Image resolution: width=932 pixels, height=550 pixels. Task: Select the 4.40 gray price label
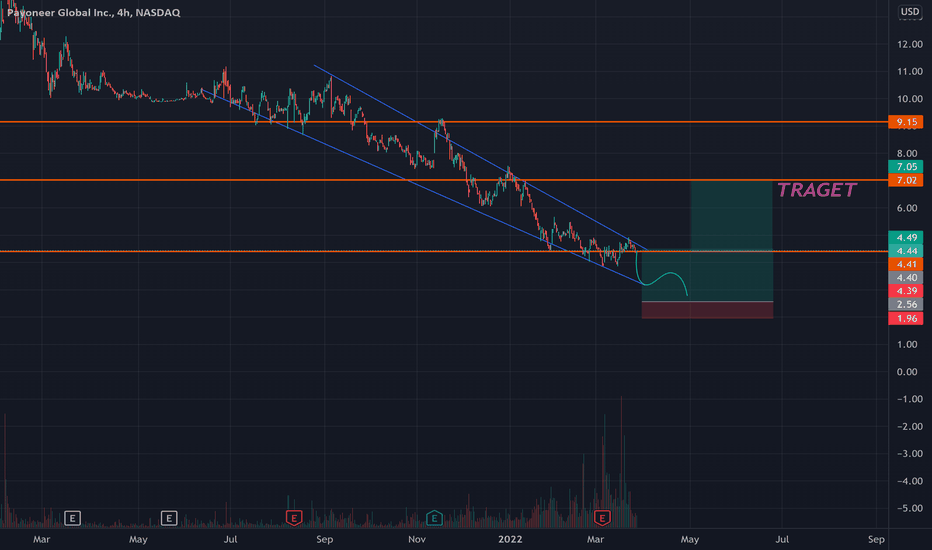(x=906, y=278)
